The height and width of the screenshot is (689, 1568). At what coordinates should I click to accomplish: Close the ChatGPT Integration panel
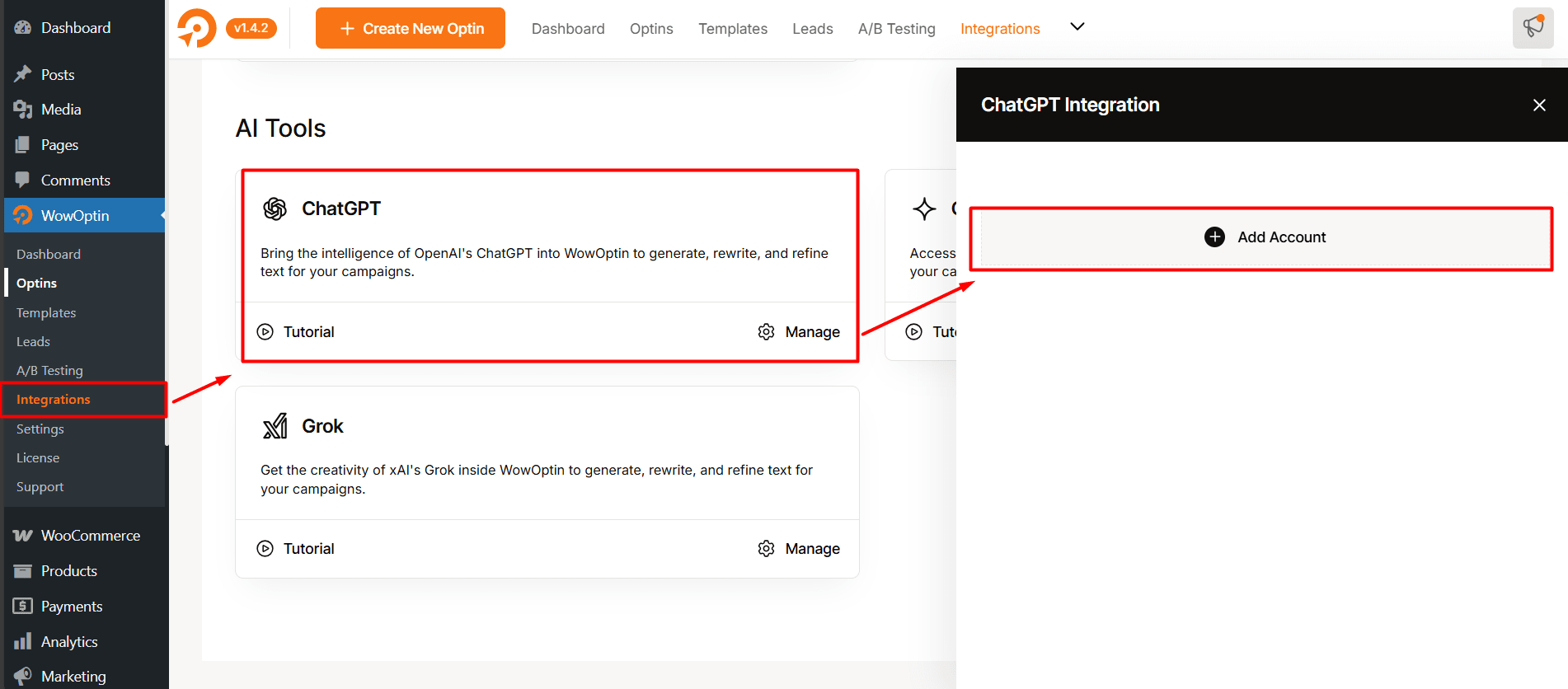(1539, 105)
